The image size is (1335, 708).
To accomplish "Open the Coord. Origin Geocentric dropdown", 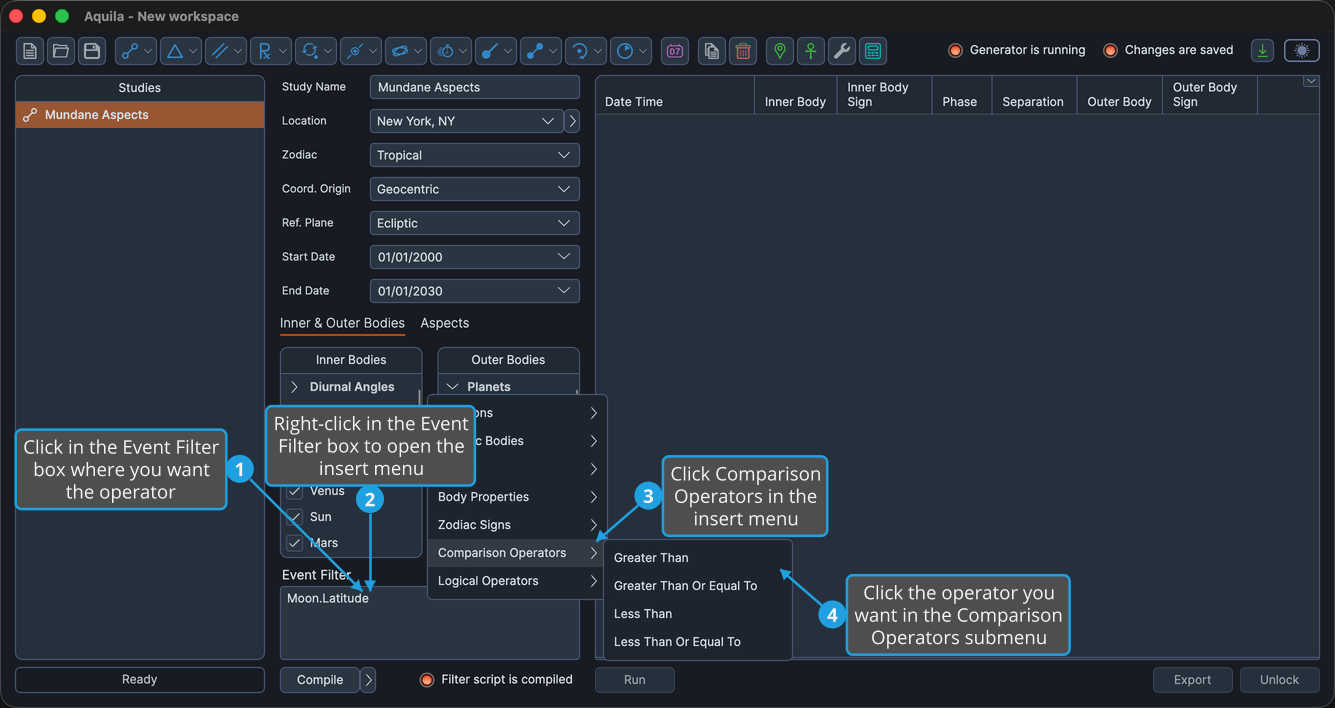I will click(x=474, y=189).
